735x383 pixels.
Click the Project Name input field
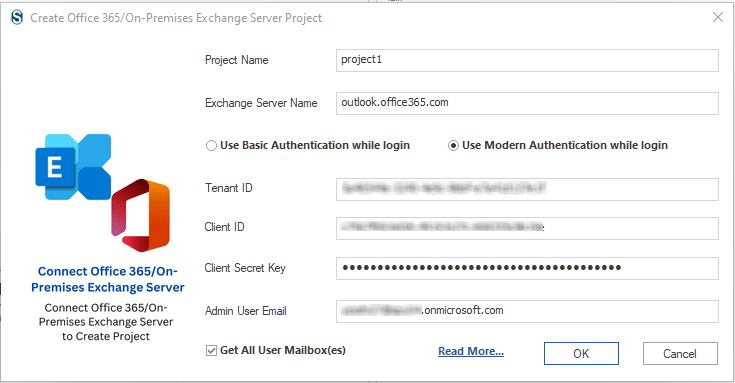[x=527, y=60]
